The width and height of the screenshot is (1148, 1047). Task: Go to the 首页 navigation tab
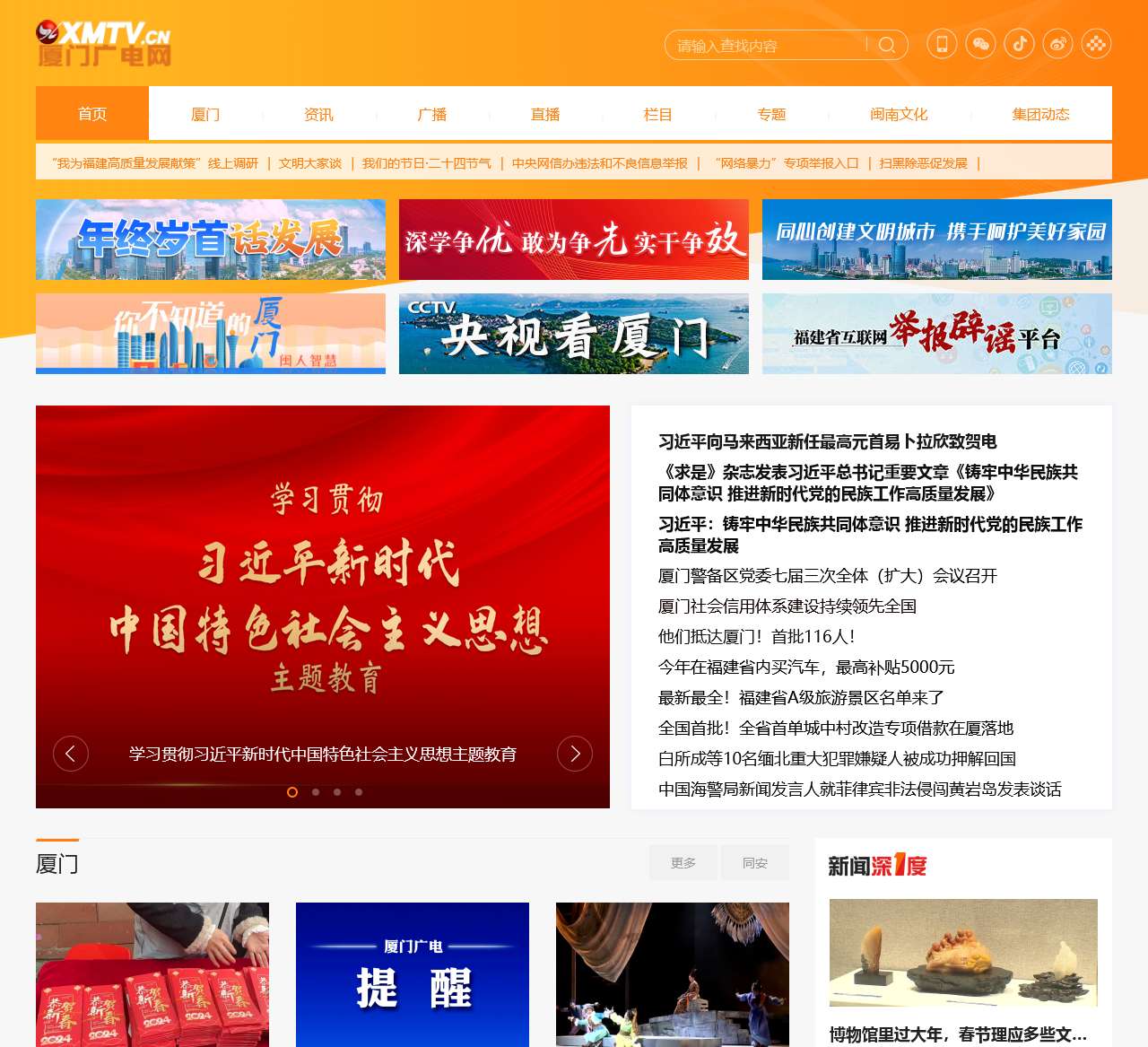pyautogui.click(x=92, y=113)
